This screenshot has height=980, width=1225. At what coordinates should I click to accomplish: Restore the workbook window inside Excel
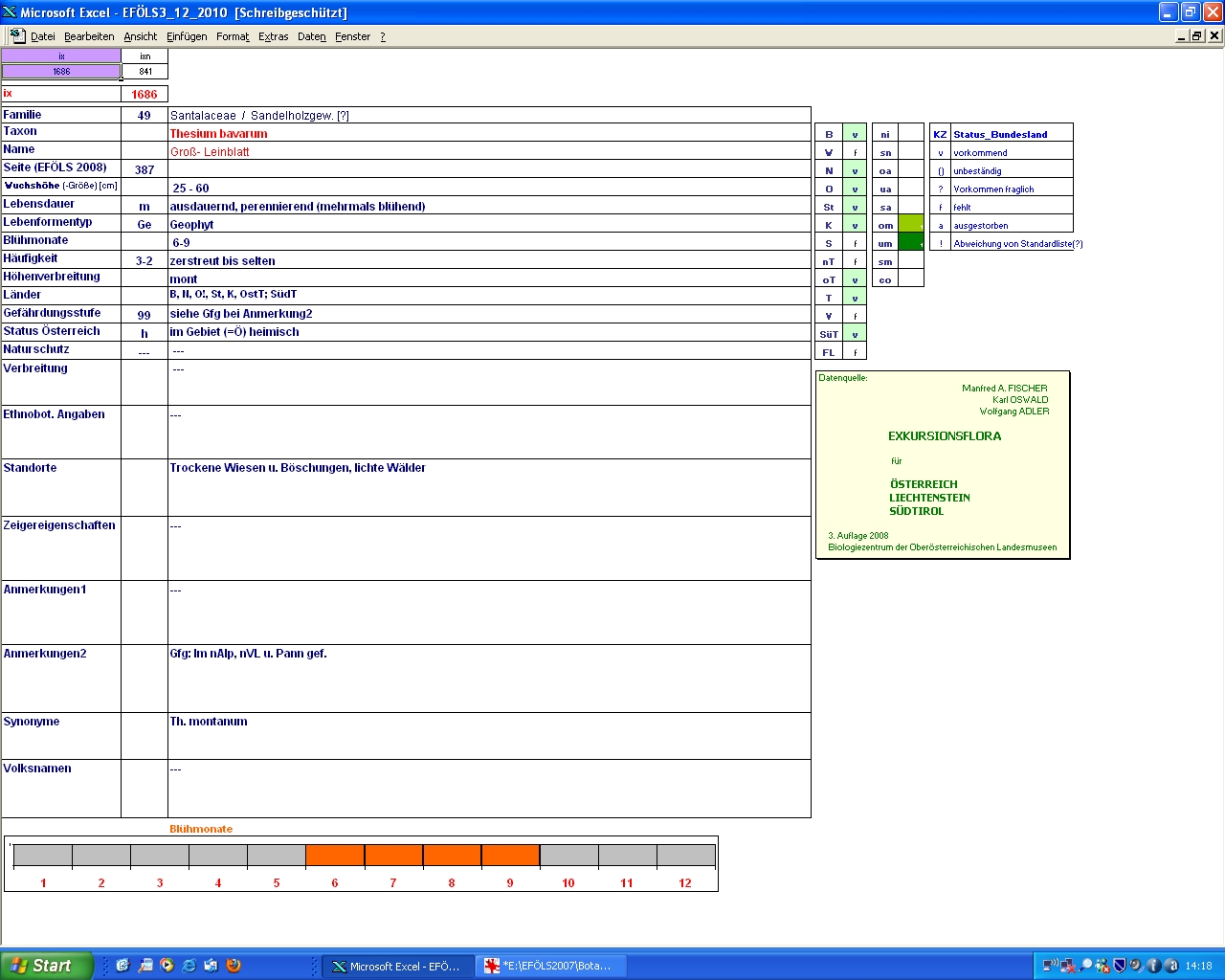pos(1197,35)
